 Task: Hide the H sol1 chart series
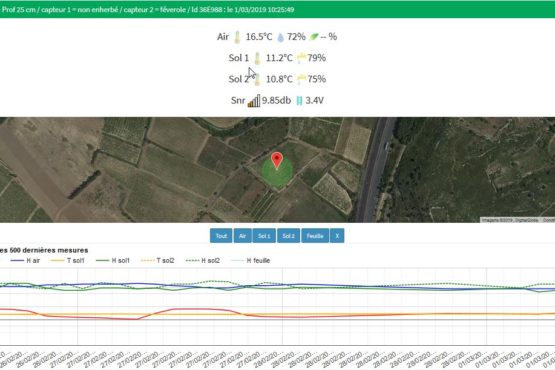(113, 261)
